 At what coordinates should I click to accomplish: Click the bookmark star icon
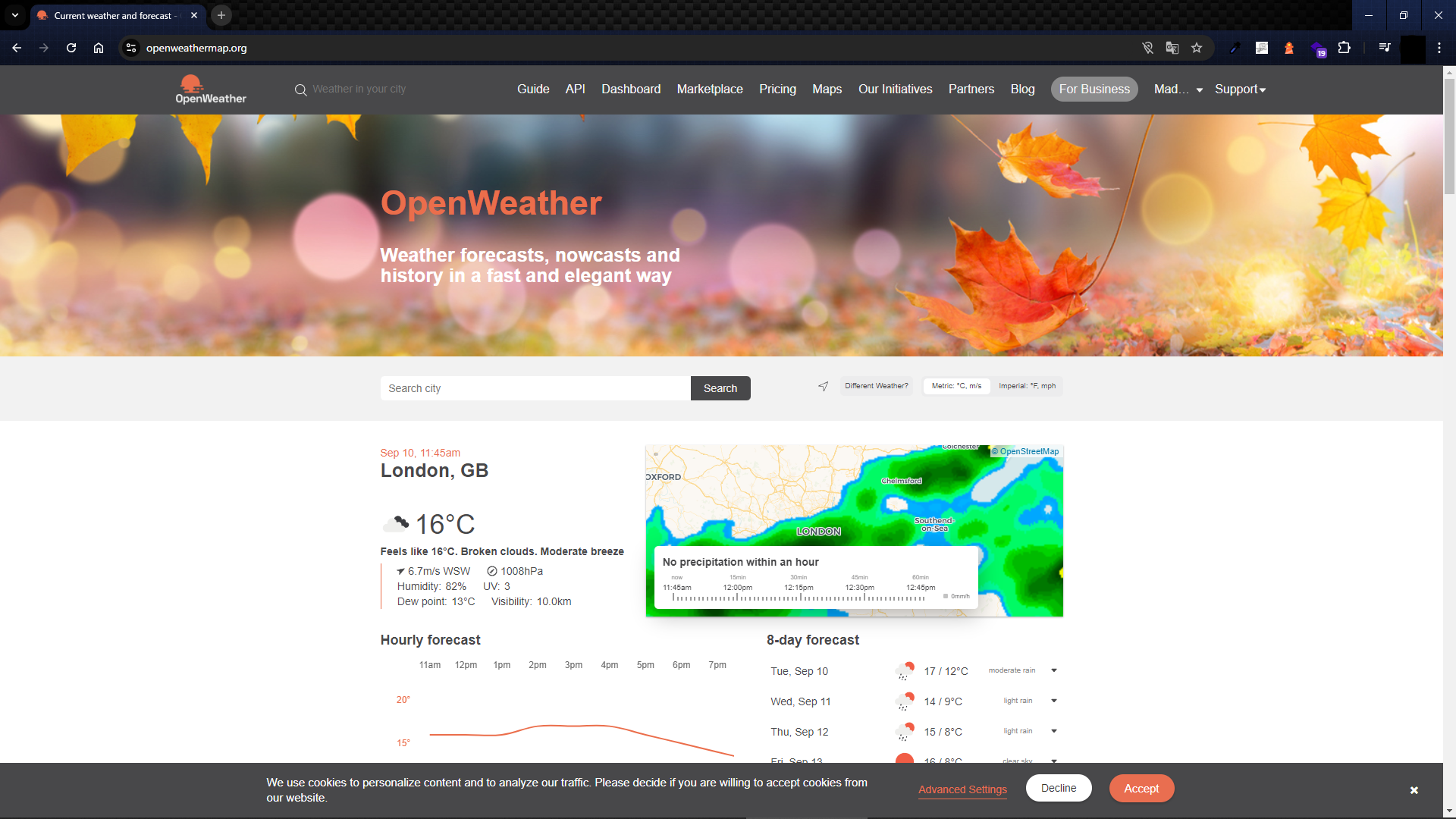[x=1197, y=48]
